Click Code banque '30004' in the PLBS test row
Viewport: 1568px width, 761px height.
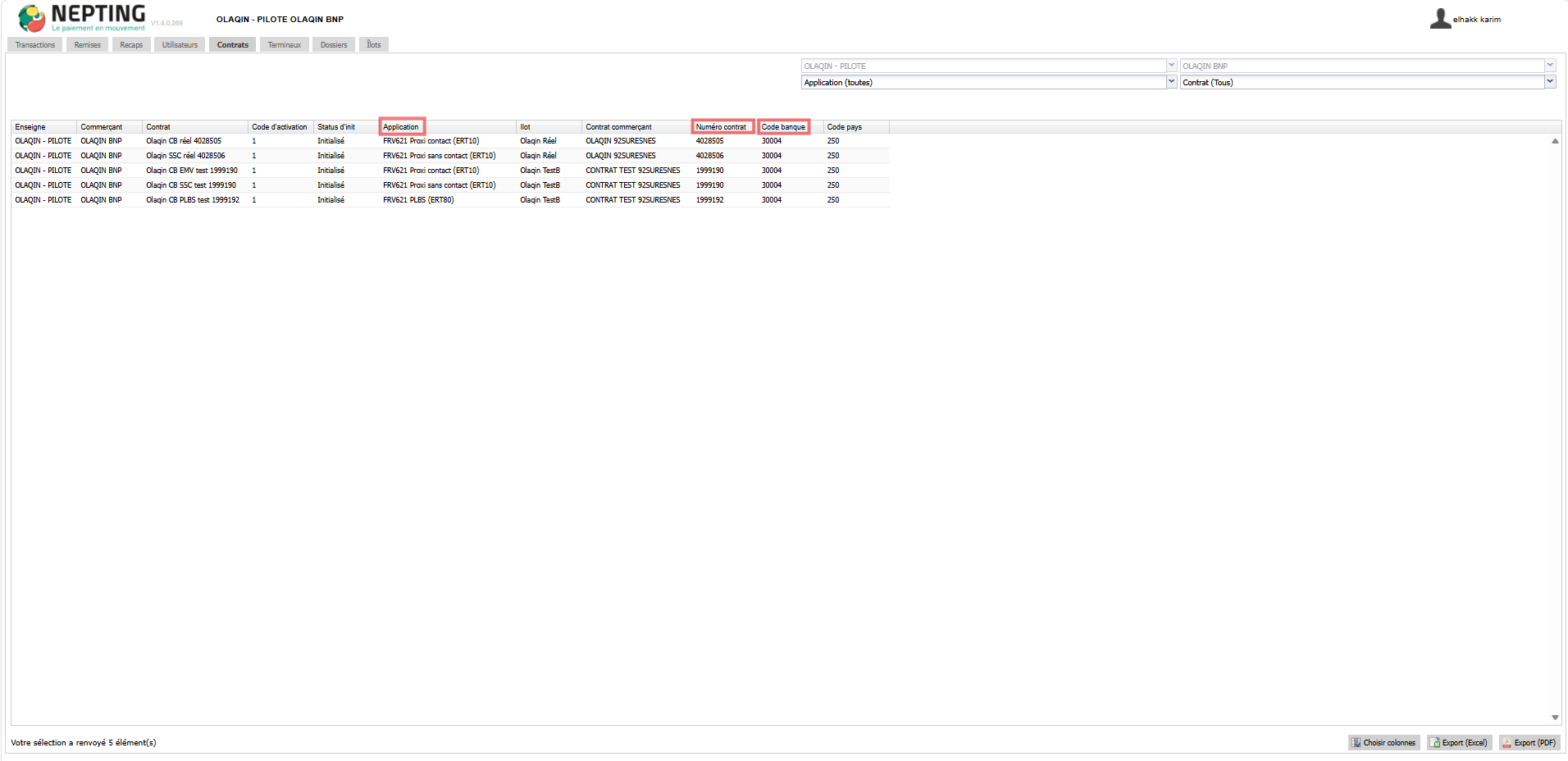pos(772,200)
